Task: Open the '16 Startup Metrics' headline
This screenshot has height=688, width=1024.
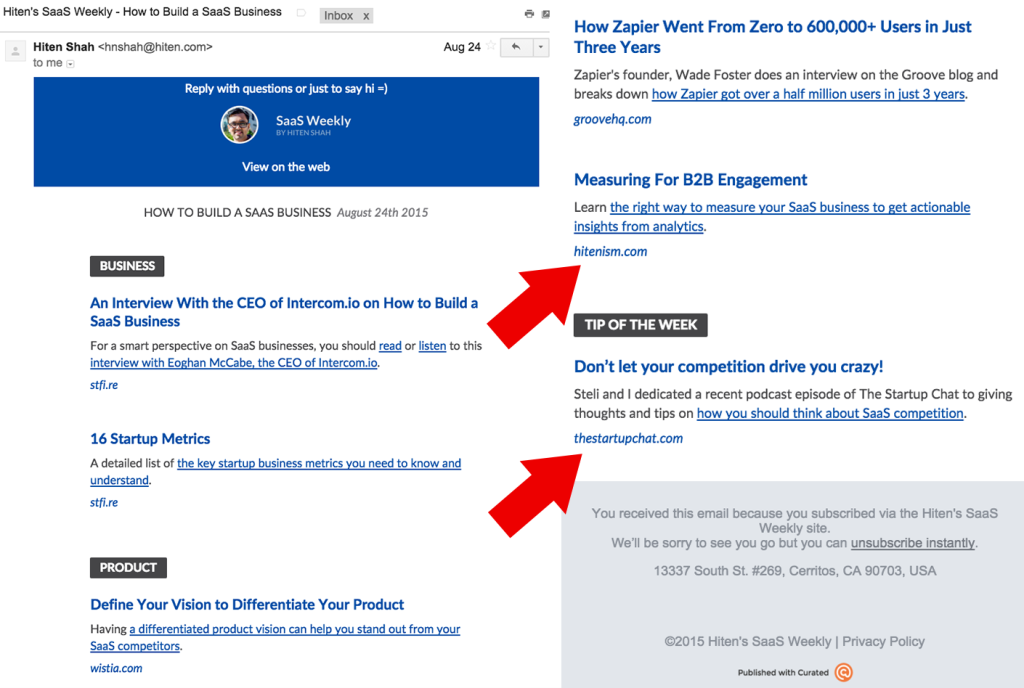Action: [x=150, y=439]
